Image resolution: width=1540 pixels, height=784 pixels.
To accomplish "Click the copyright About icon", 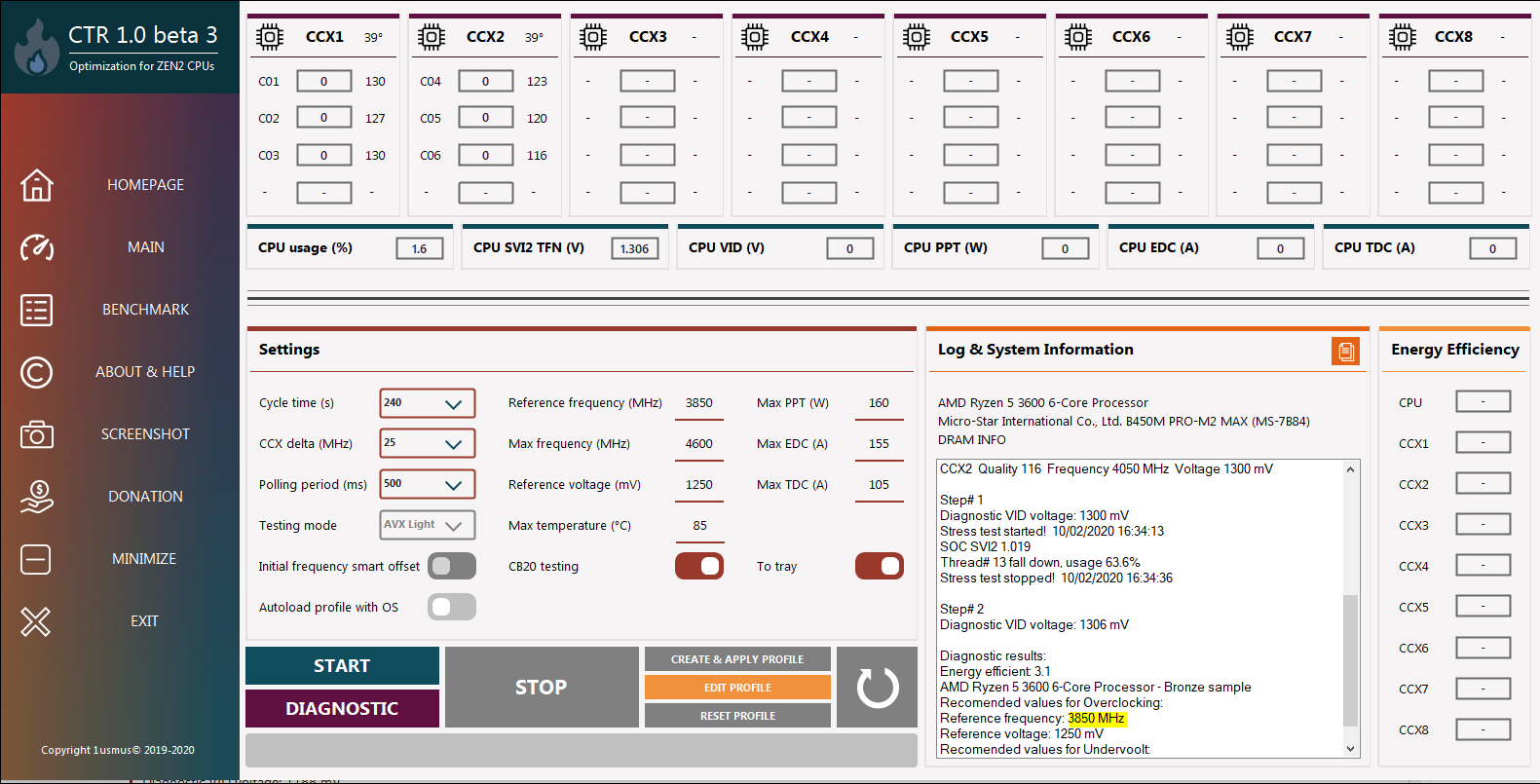I will (37, 372).
